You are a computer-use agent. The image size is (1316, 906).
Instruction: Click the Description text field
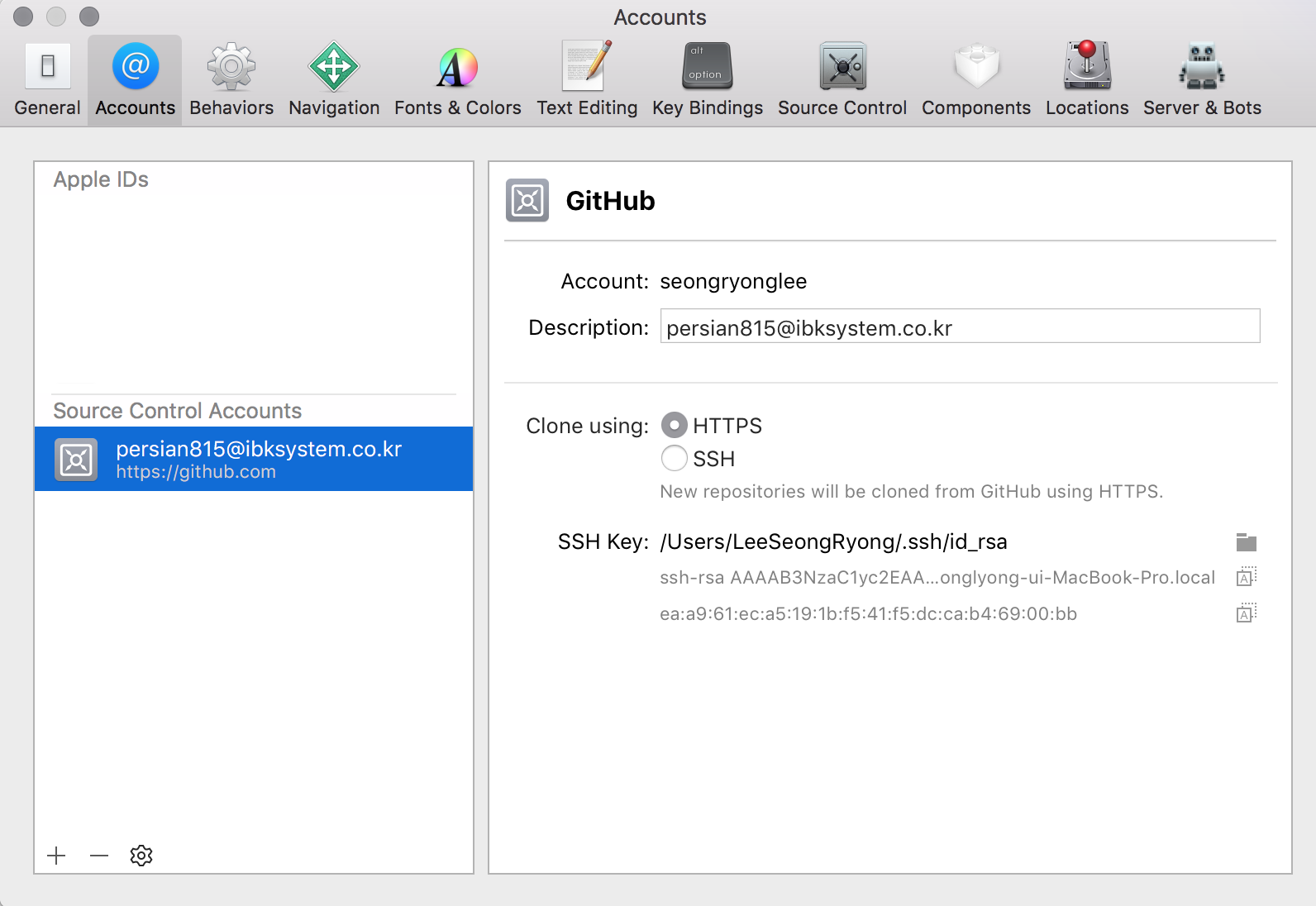pos(960,326)
